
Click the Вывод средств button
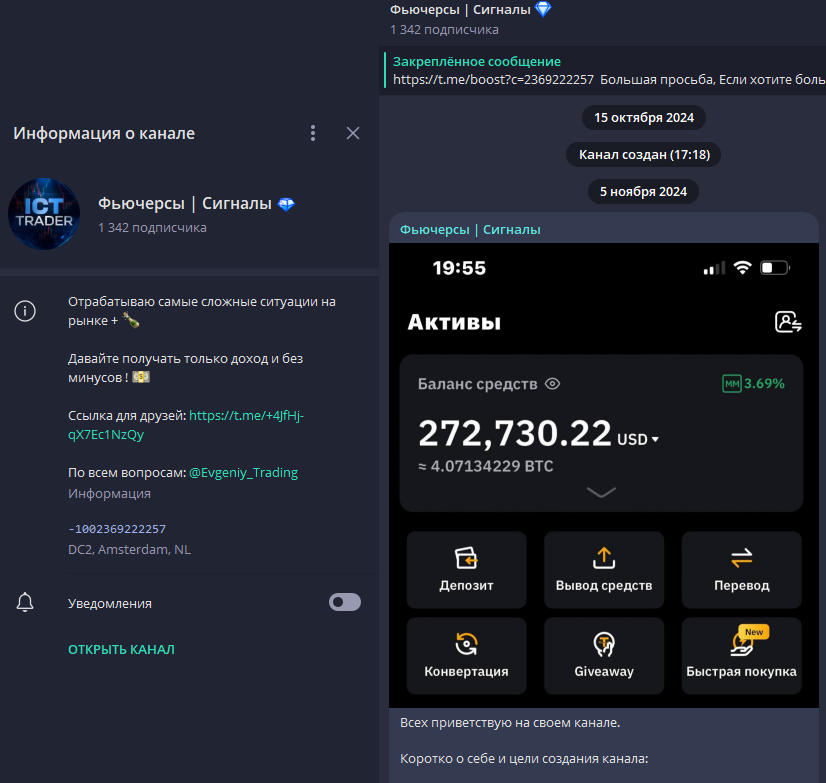pyautogui.click(x=604, y=570)
